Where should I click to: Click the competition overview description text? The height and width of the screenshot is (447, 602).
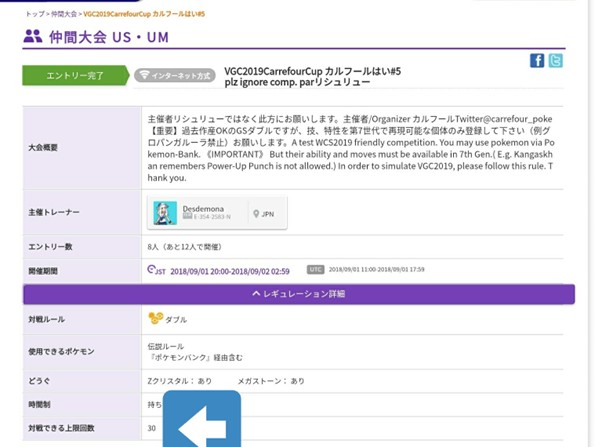(x=351, y=148)
